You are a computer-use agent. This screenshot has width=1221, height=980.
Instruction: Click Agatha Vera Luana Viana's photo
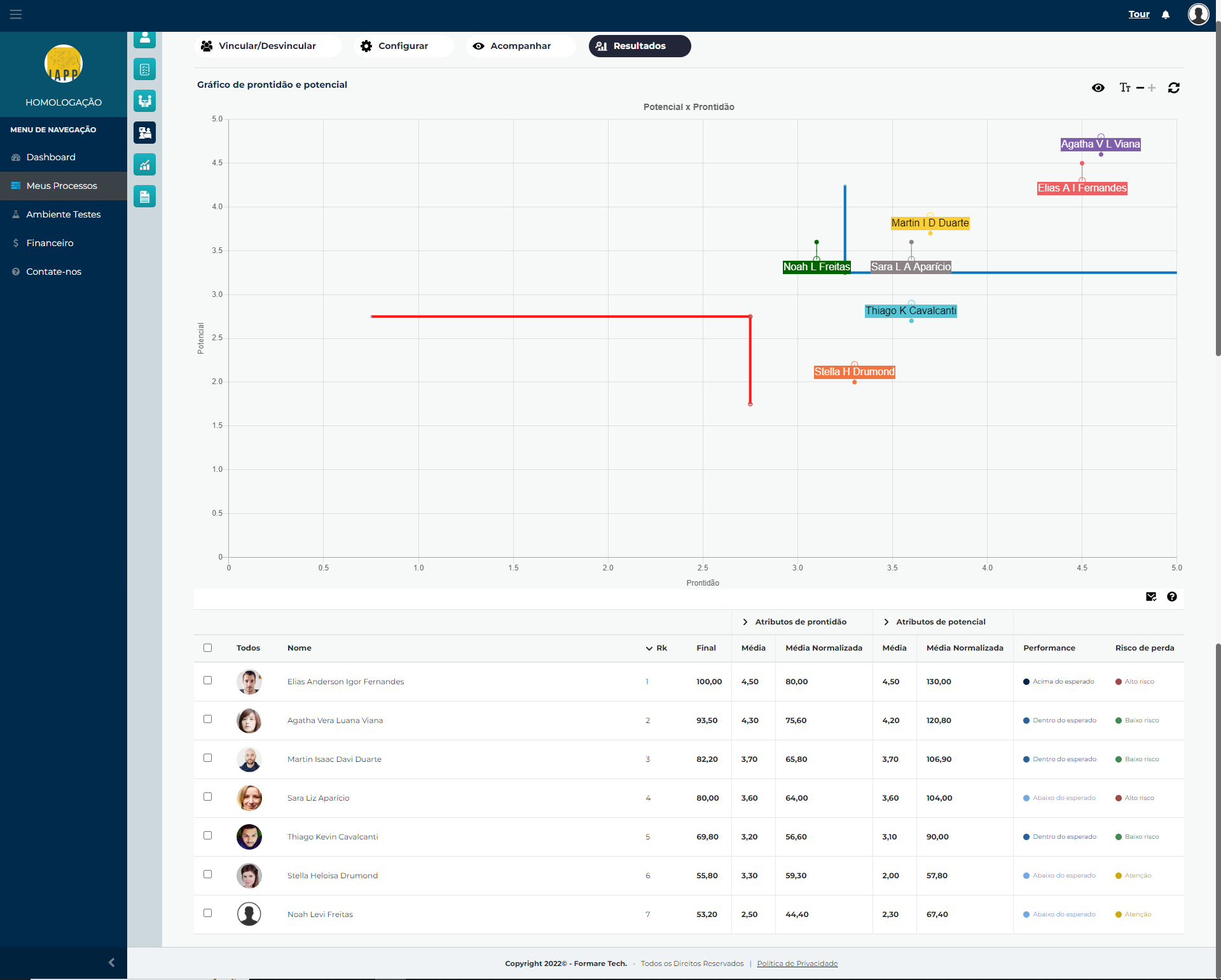[x=249, y=721]
